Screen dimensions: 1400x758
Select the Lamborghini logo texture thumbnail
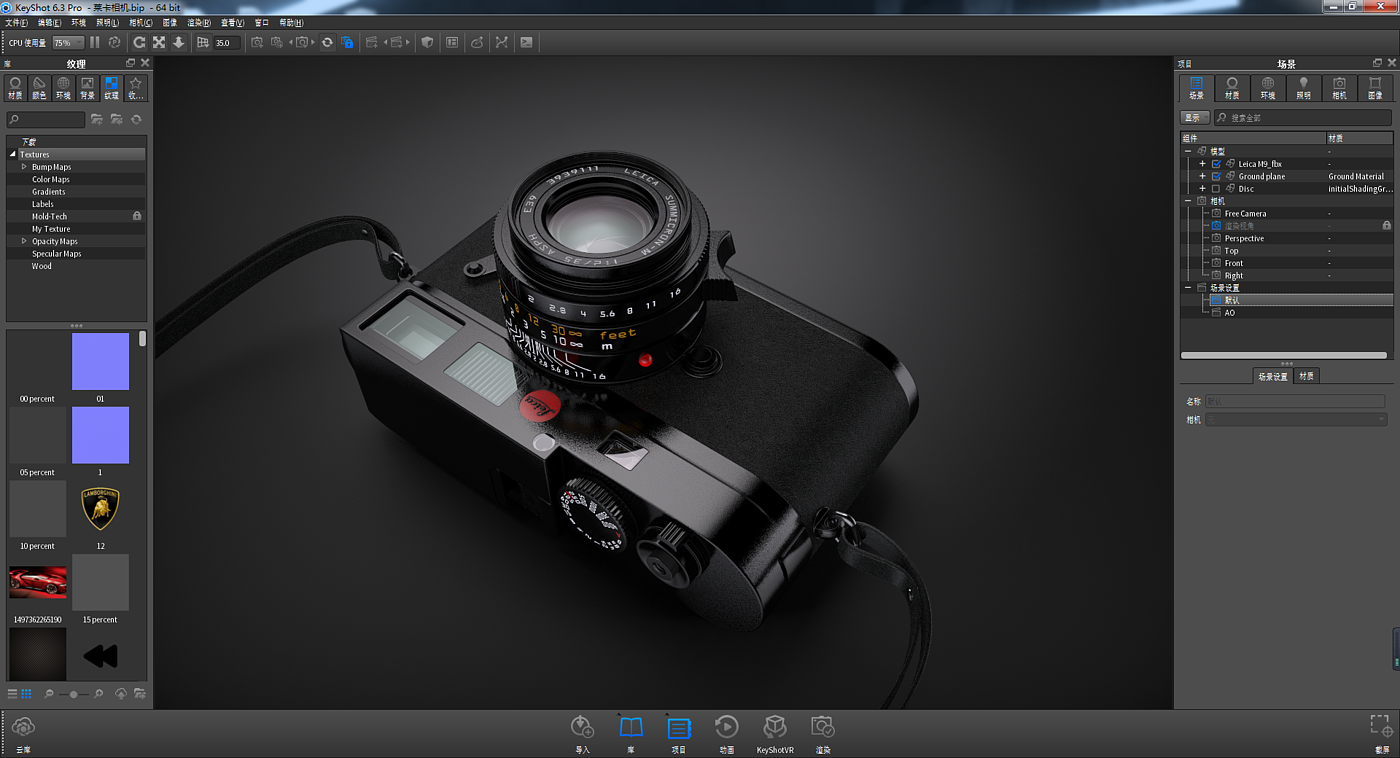pyautogui.click(x=100, y=509)
